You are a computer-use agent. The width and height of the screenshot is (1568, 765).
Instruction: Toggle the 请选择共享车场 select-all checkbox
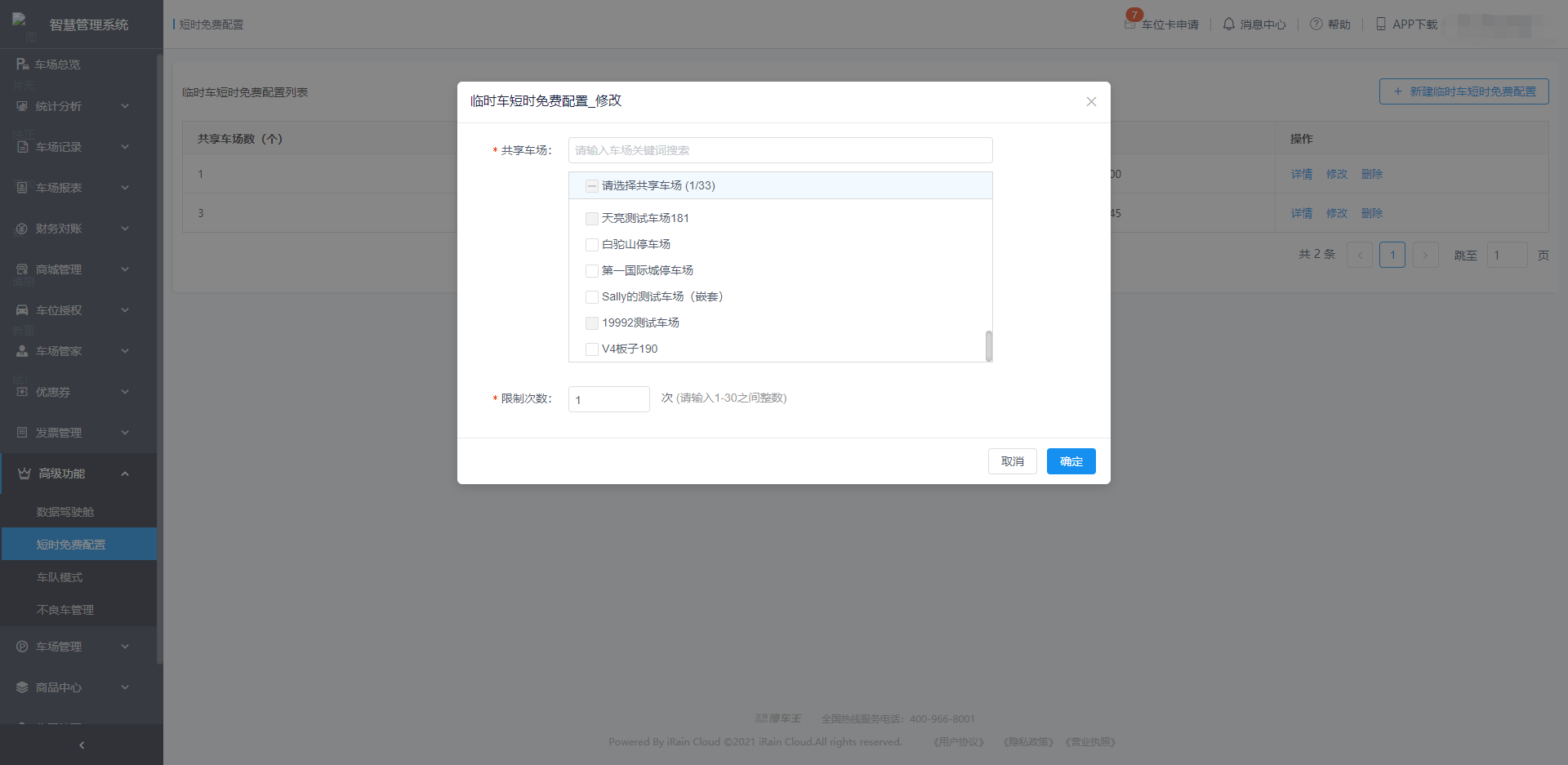click(592, 186)
